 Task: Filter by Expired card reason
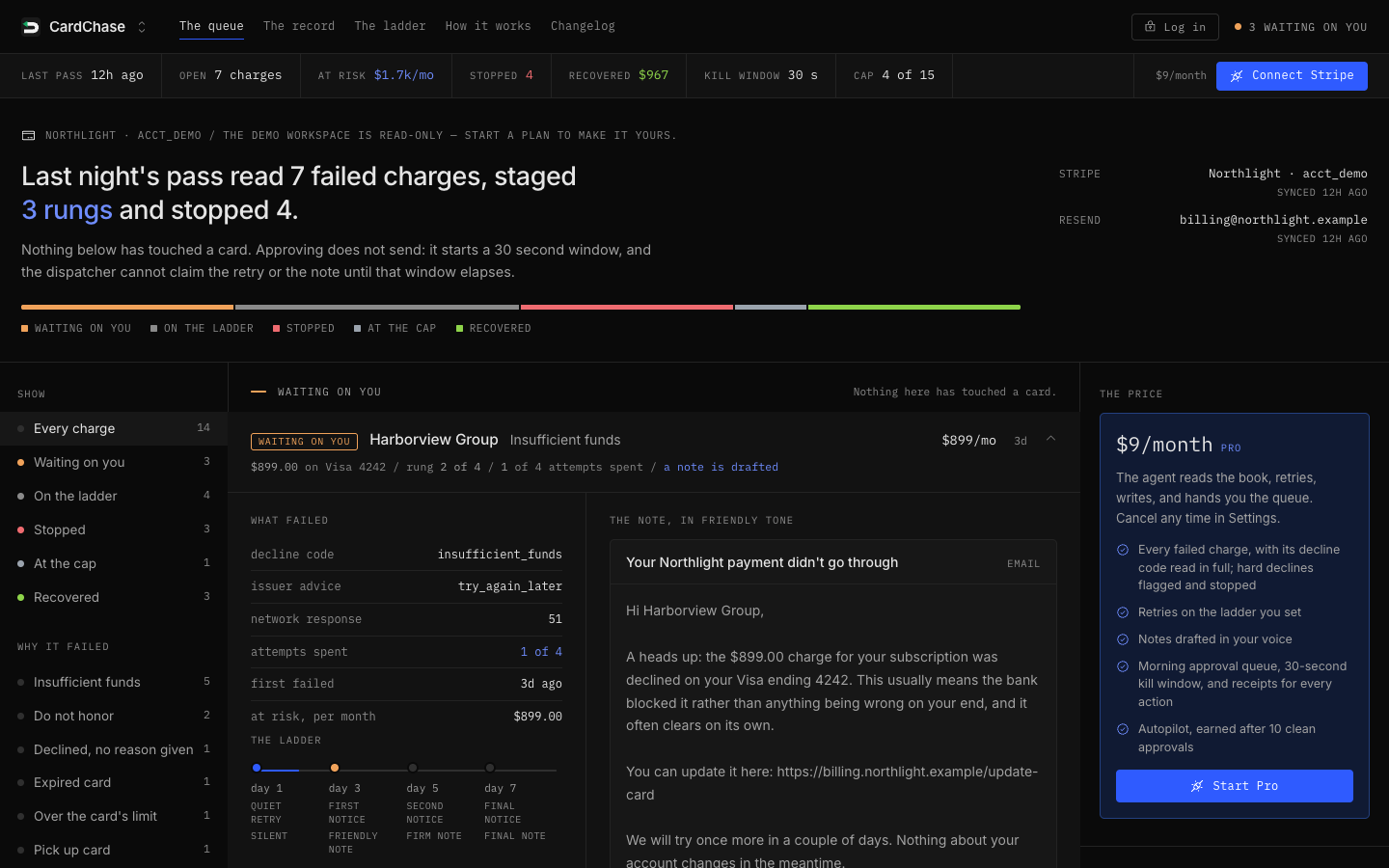click(114, 782)
